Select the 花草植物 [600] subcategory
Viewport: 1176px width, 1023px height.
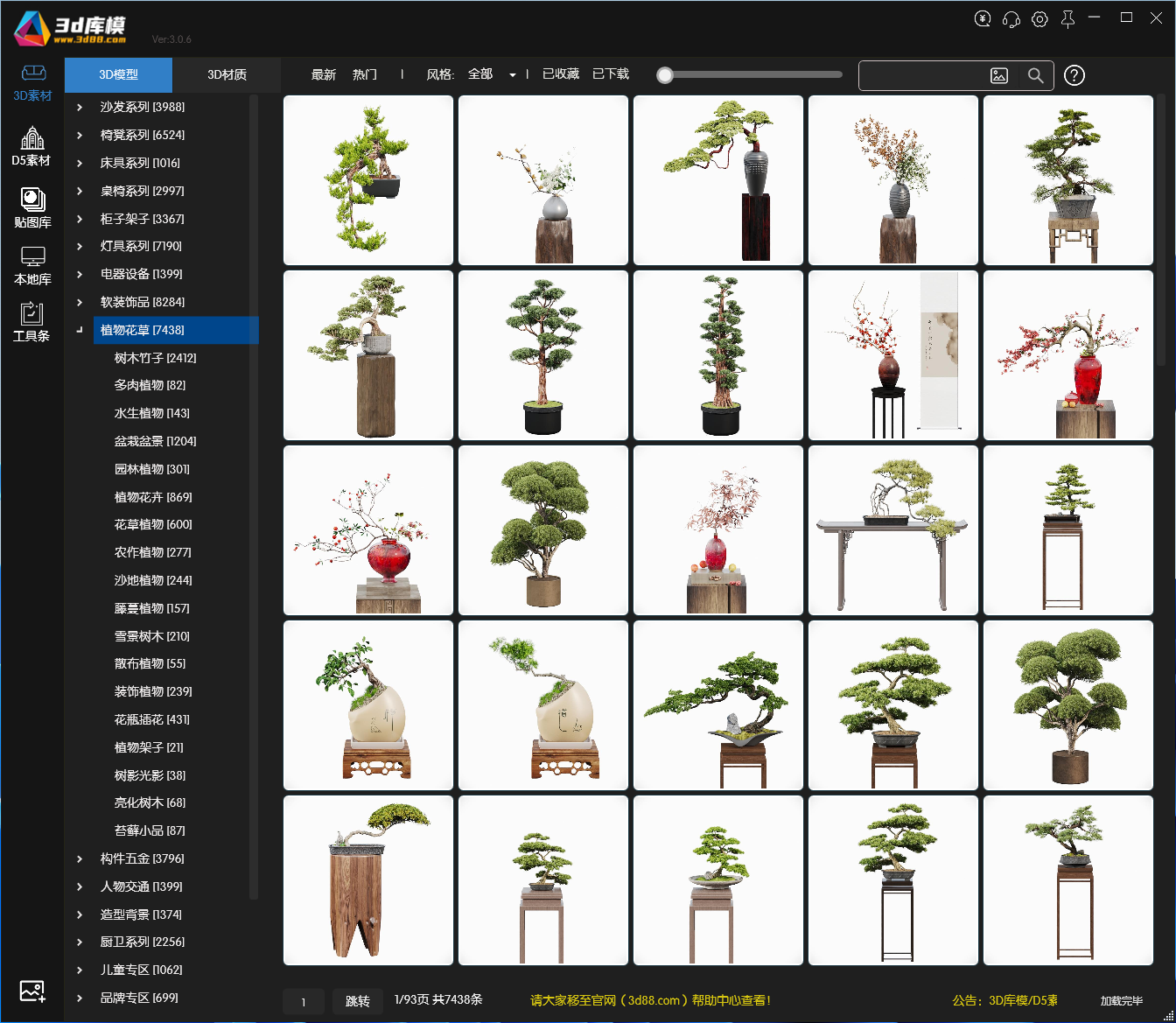point(153,524)
